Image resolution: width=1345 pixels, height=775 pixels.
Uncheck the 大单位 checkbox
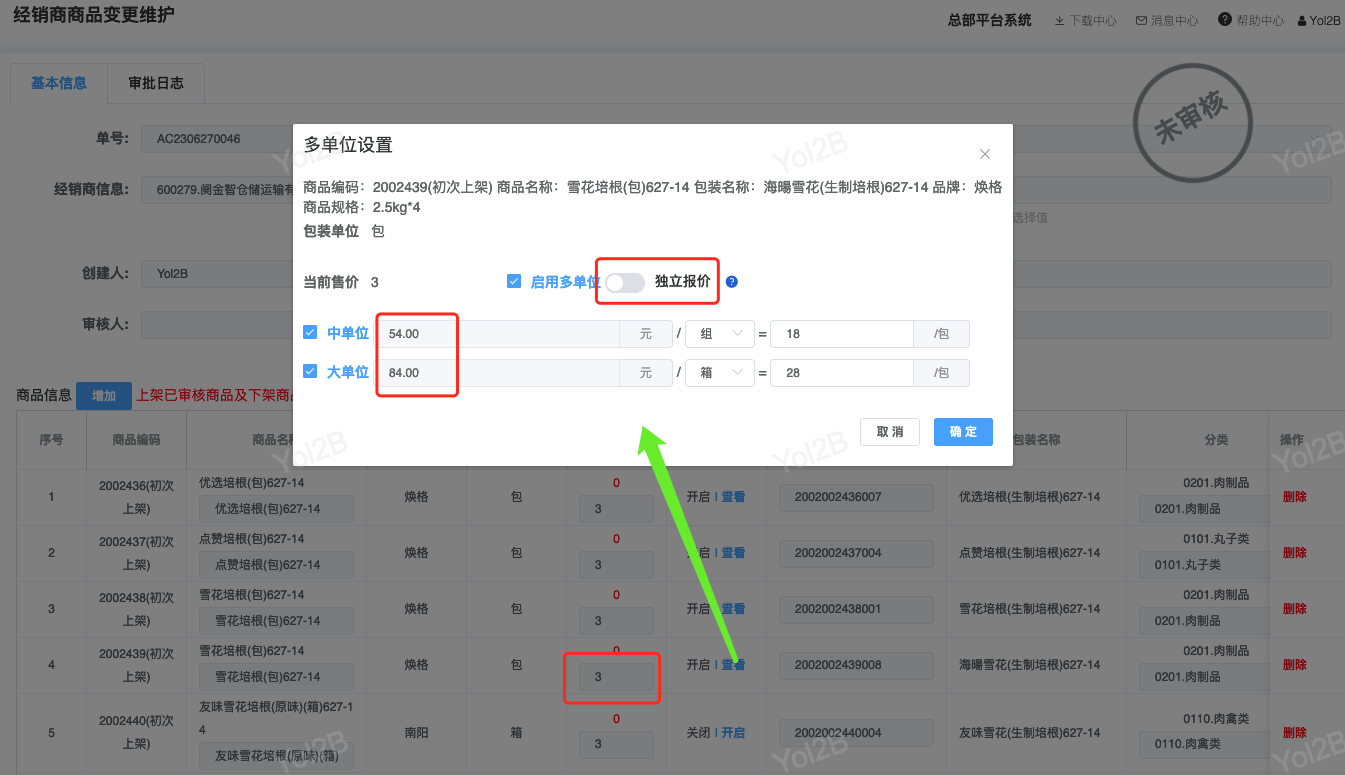[310, 372]
